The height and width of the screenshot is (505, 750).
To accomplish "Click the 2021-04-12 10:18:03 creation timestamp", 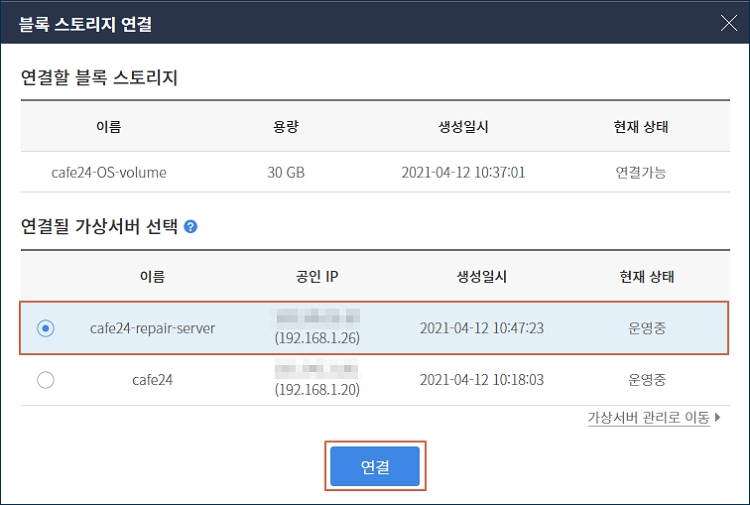I will pos(482,380).
